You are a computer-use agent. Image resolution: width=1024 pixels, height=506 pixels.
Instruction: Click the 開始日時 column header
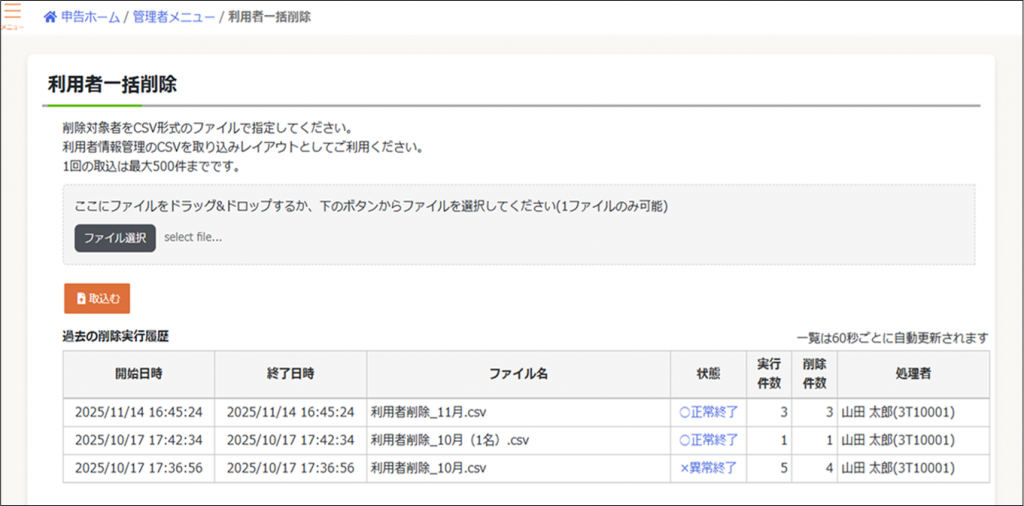click(138, 373)
